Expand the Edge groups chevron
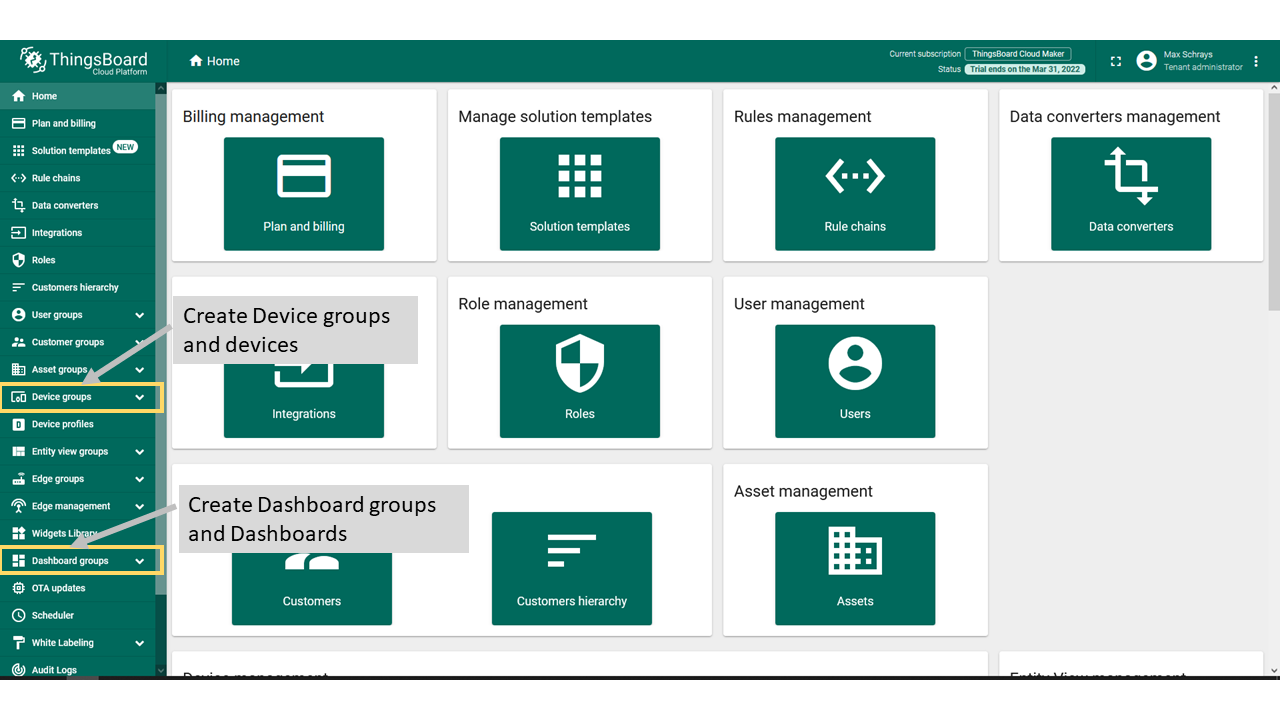The image size is (1280, 720). [140, 479]
